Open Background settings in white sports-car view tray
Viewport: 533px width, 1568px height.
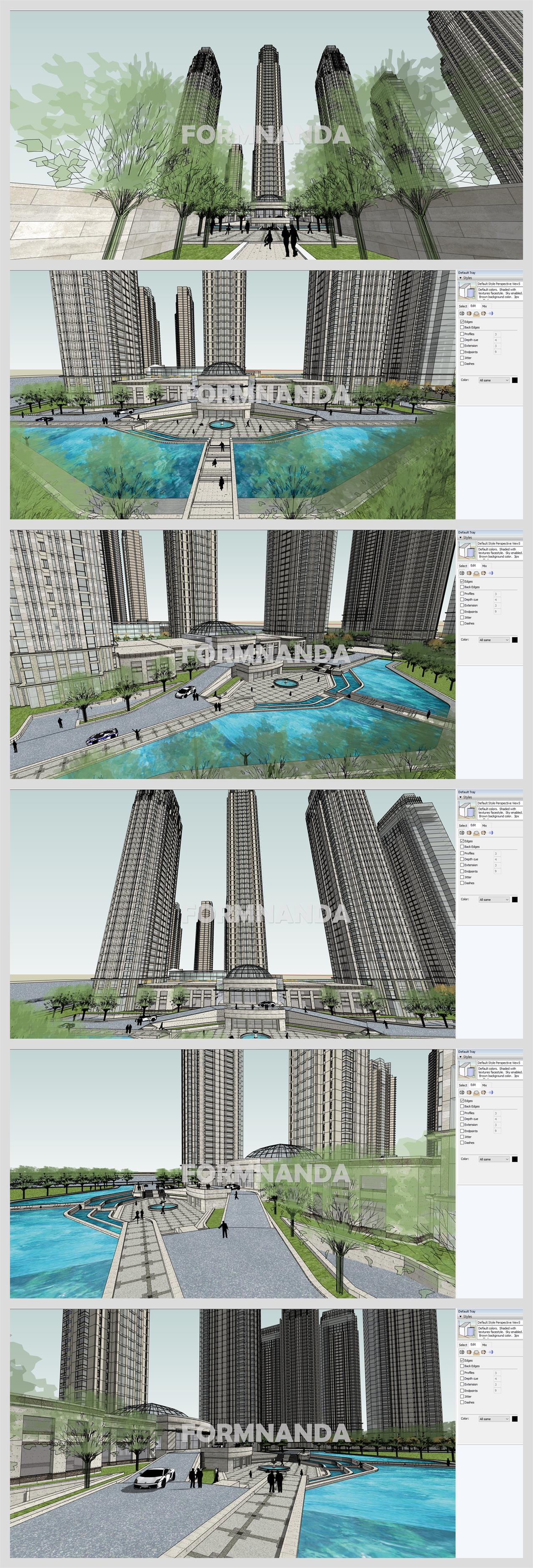[476, 1352]
